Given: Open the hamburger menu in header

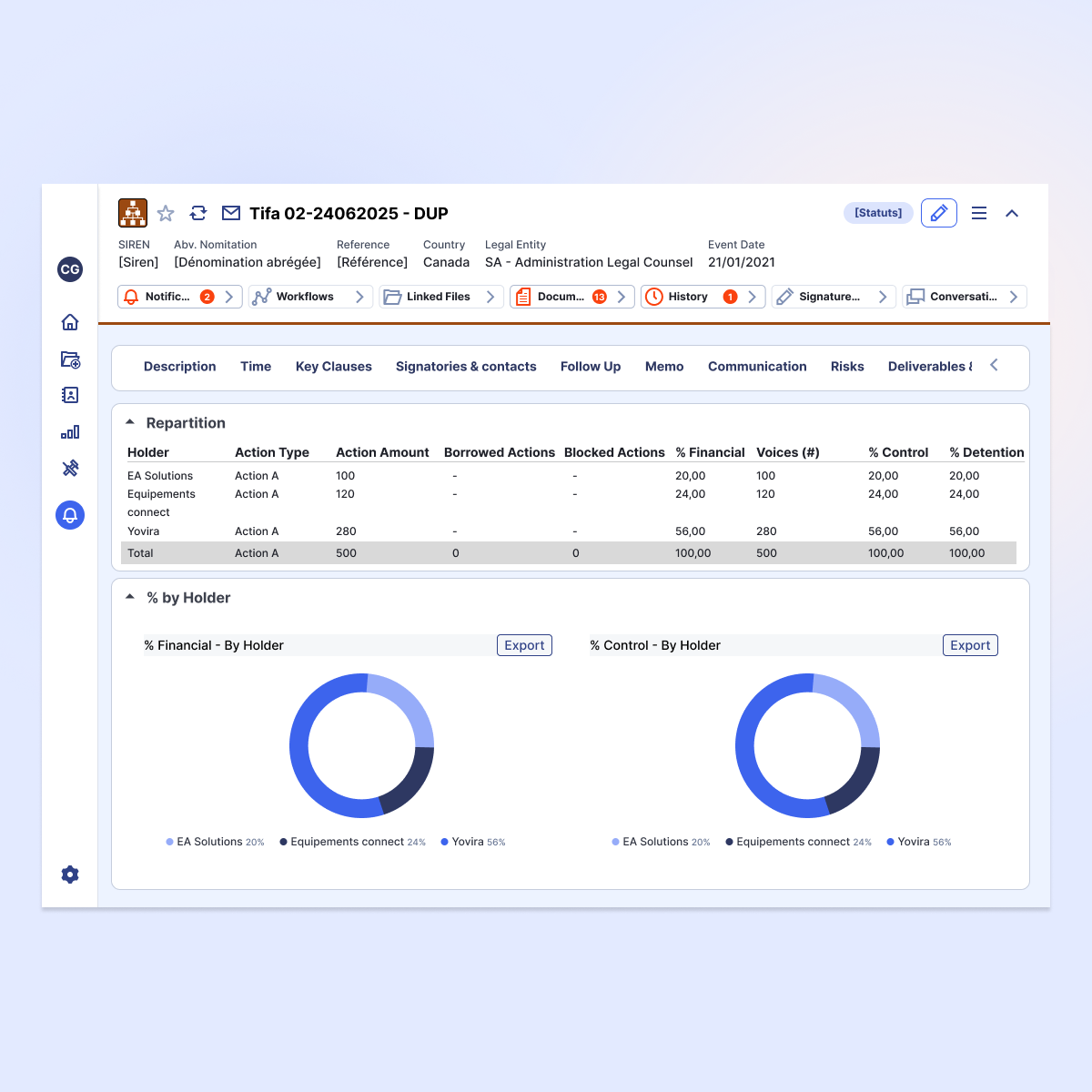Looking at the screenshot, I should [979, 213].
